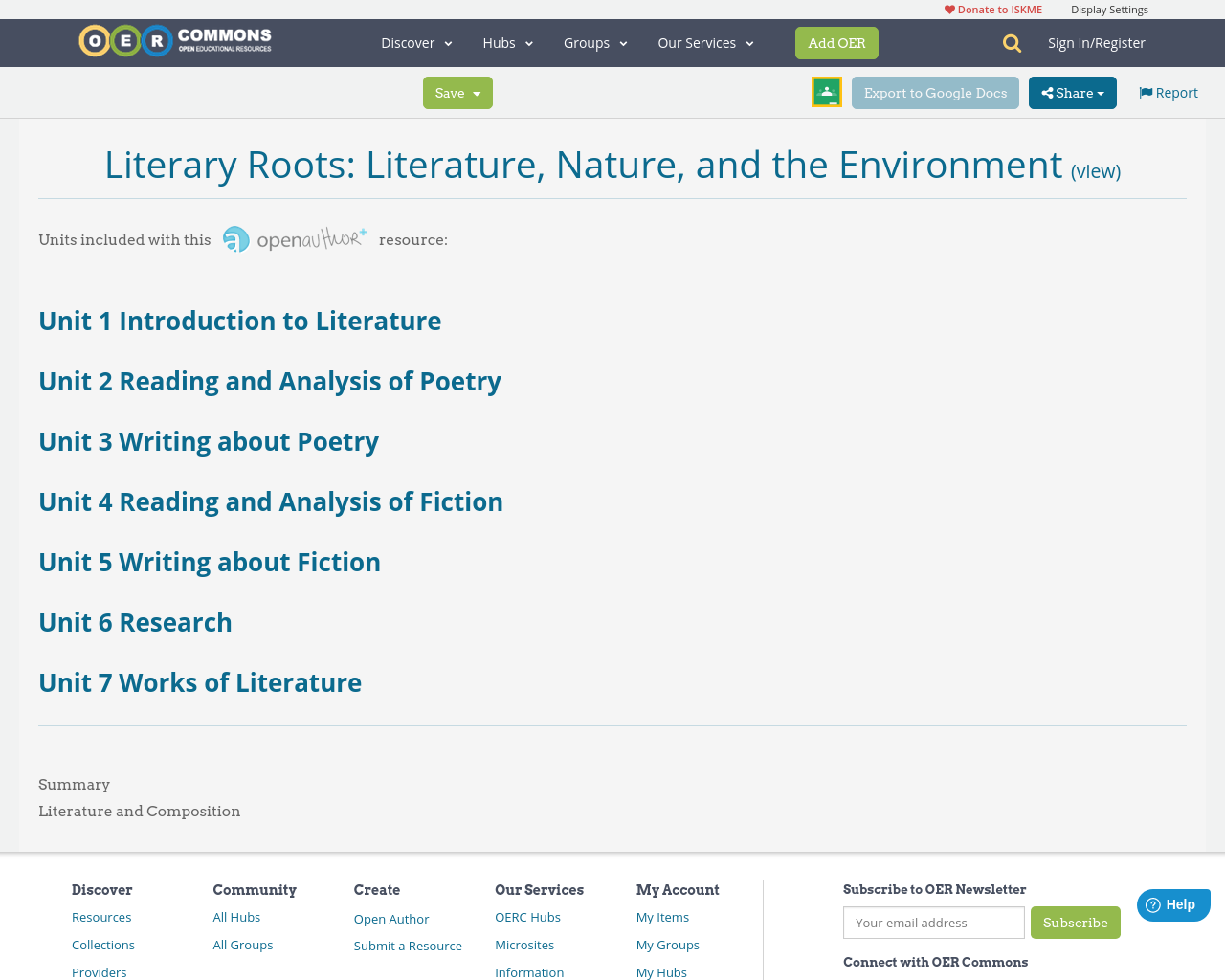The height and width of the screenshot is (980, 1225).
Task: Open the Help chat widget
Action: pyautogui.click(x=1171, y=902)
